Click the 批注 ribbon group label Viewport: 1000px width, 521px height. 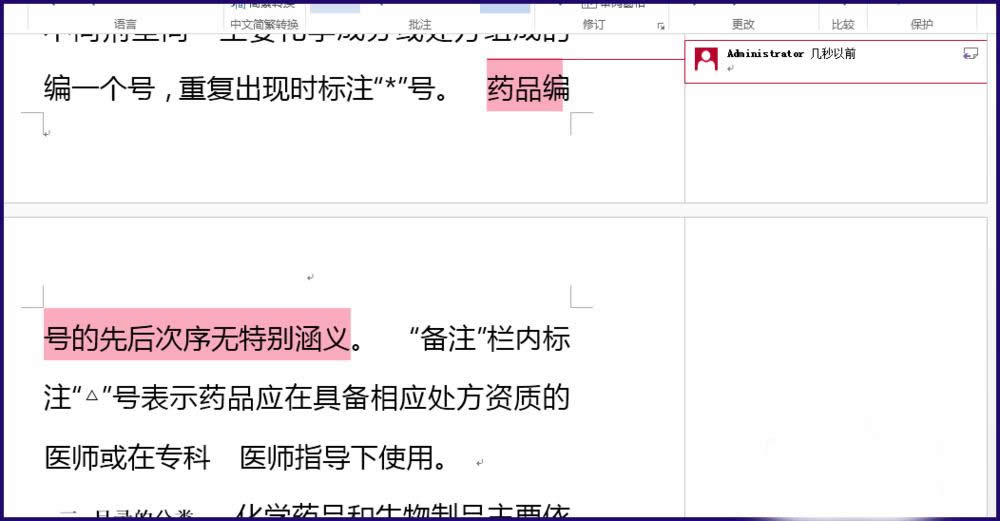pyautogui.click(x=420, y=24)
